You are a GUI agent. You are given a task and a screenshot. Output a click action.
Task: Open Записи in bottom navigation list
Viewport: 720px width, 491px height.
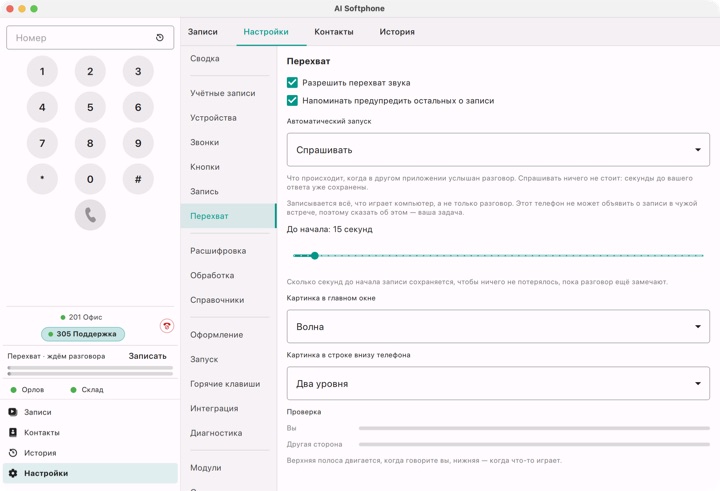pyautogui.click(x=90, y=412)
